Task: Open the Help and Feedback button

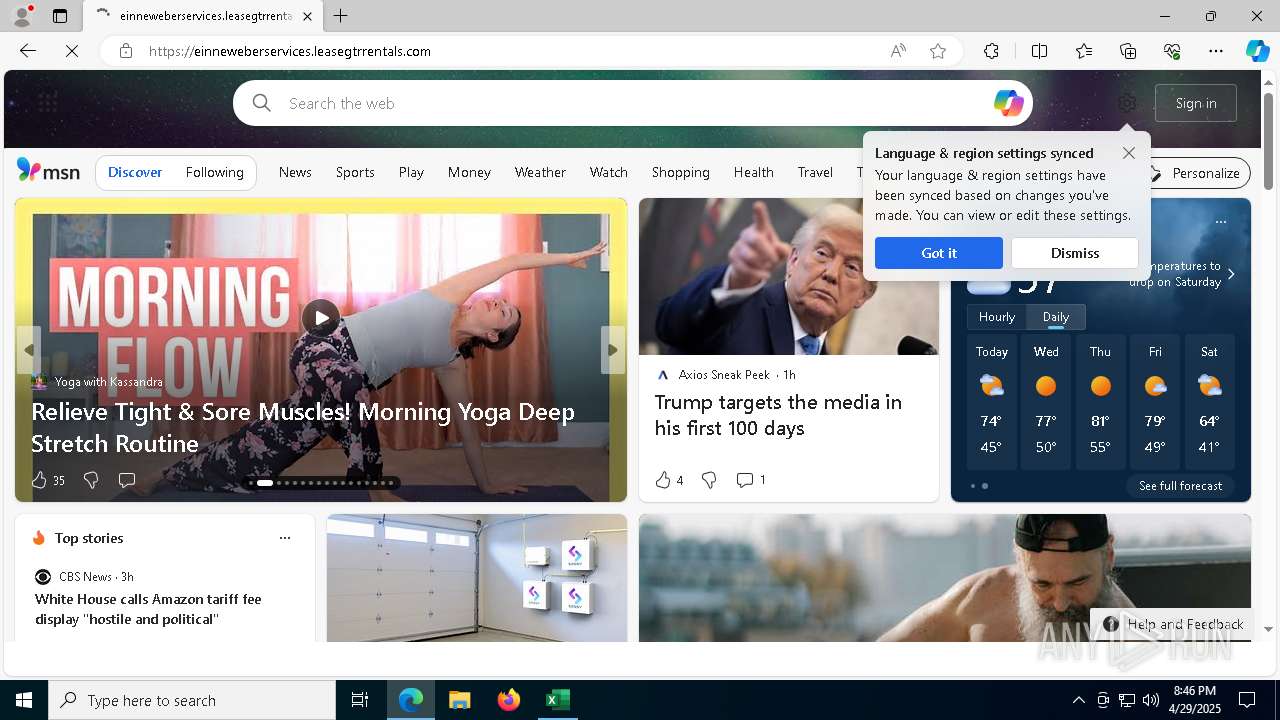Action: [1172, 624]
